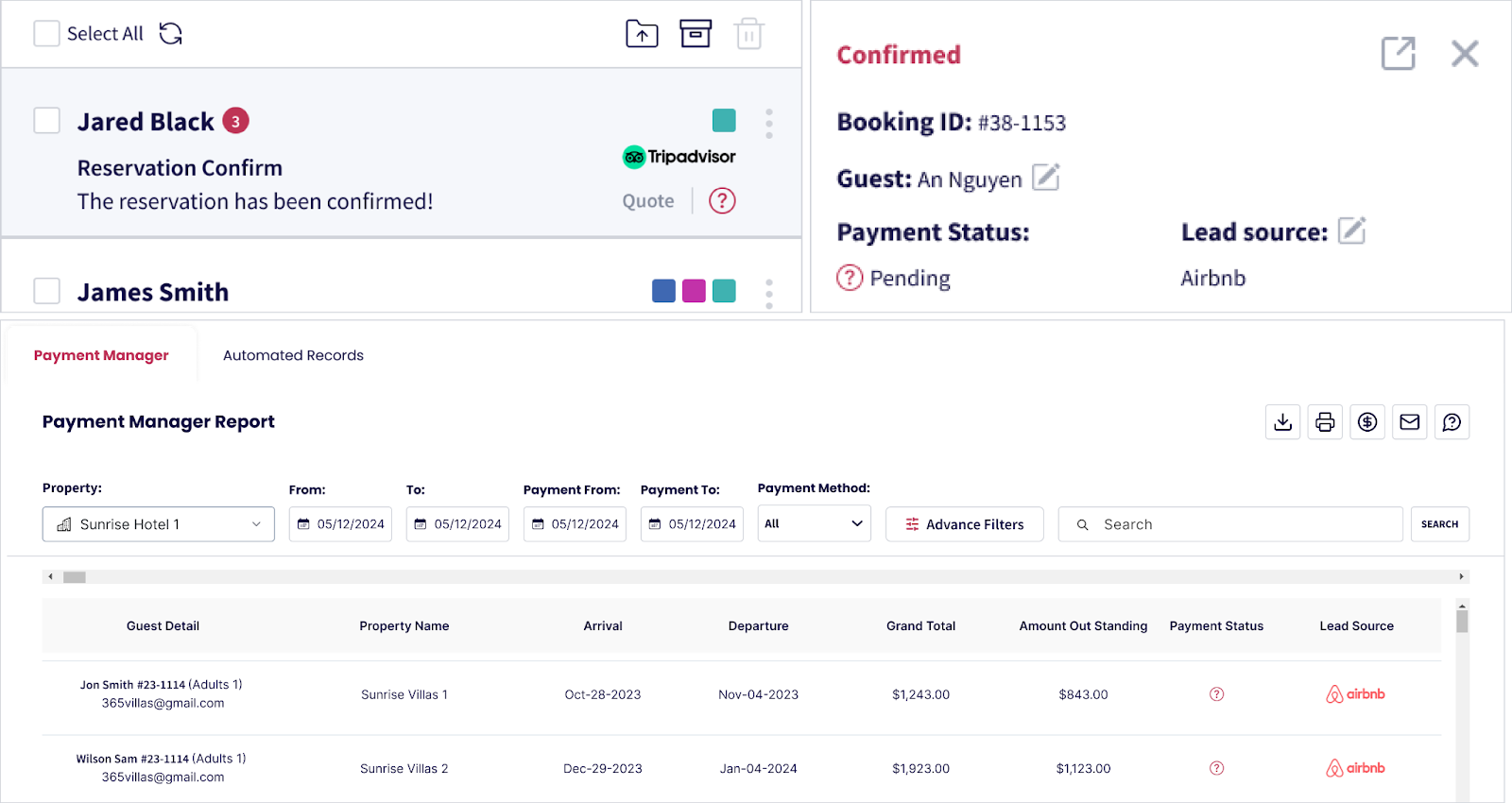The image size is (1512, 803).
Task: Expand Advance Filters
Action: coord(965,524)
